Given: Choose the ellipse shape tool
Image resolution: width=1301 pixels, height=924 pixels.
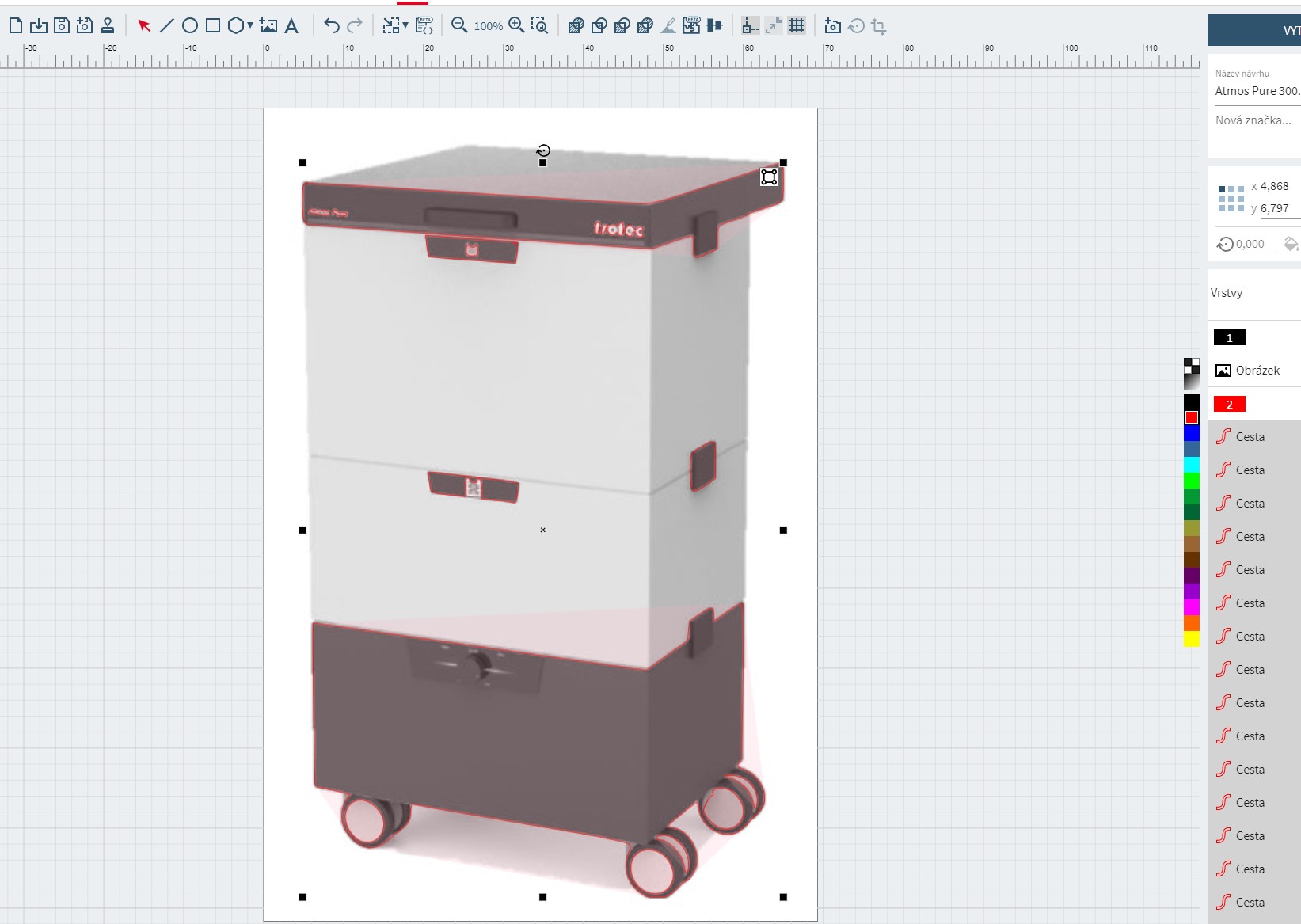Looking at the screenshot, I should (x=190, y=26).
